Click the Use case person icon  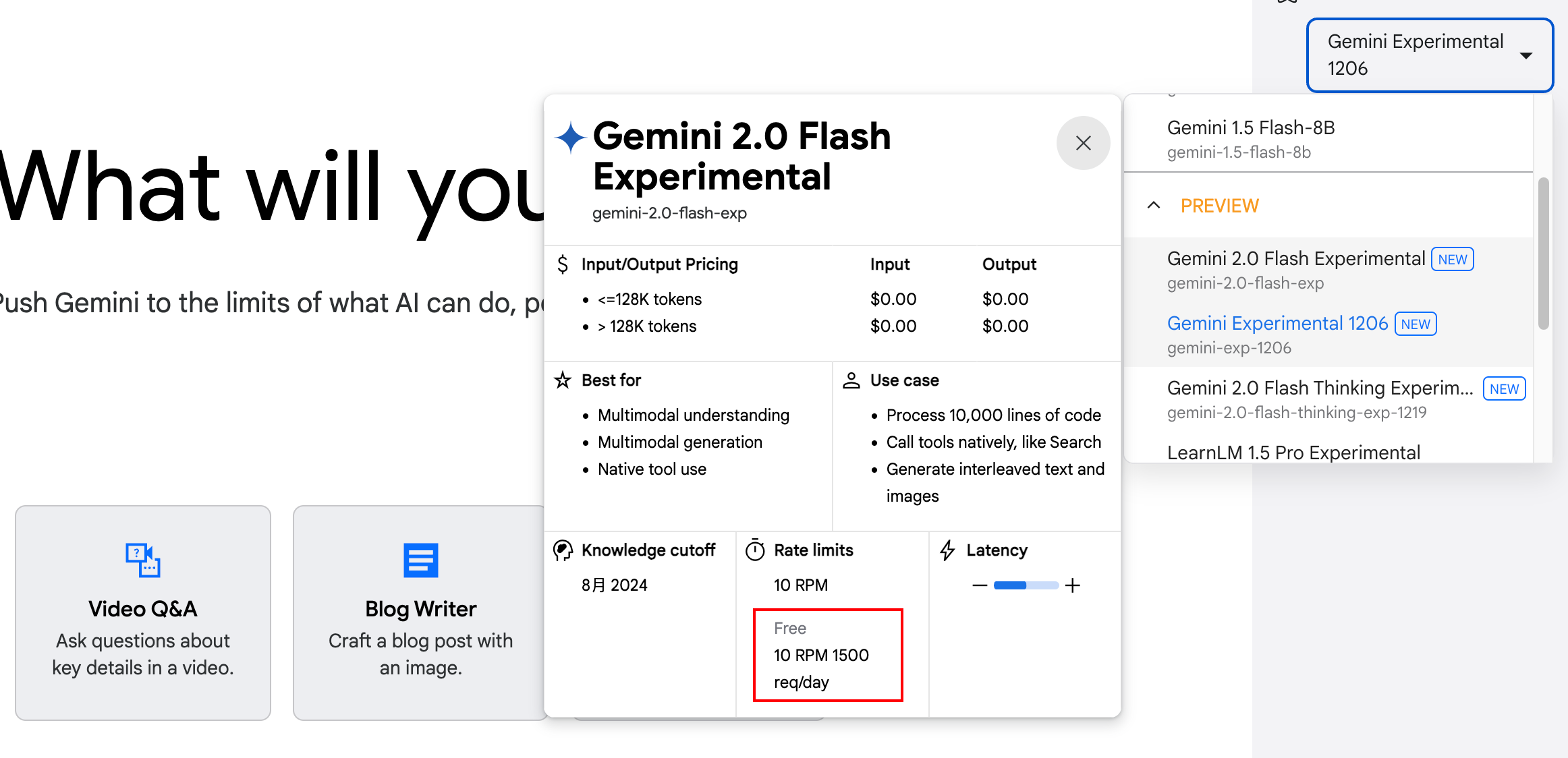coord(851,380)
